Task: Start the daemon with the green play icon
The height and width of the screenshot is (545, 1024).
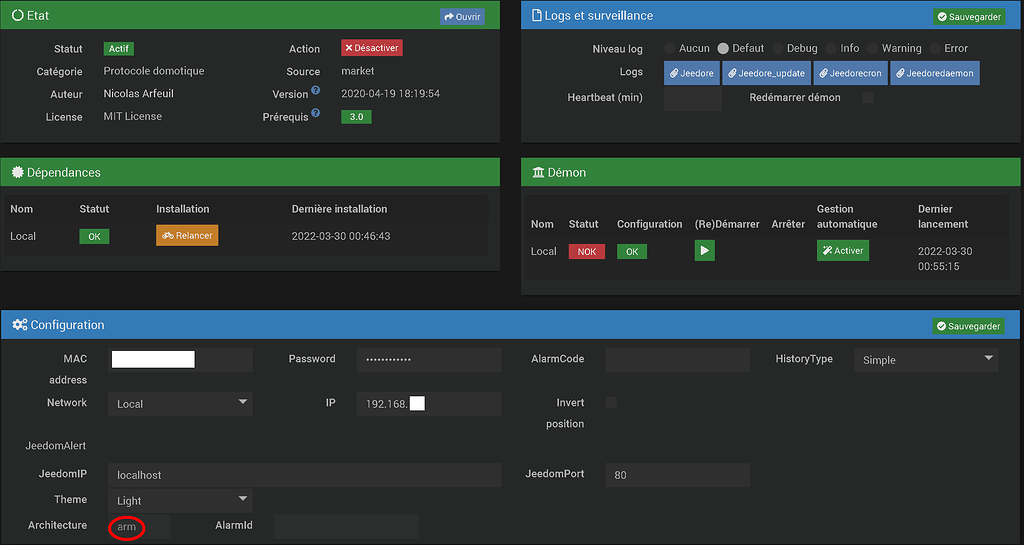Action: [705, 251]
